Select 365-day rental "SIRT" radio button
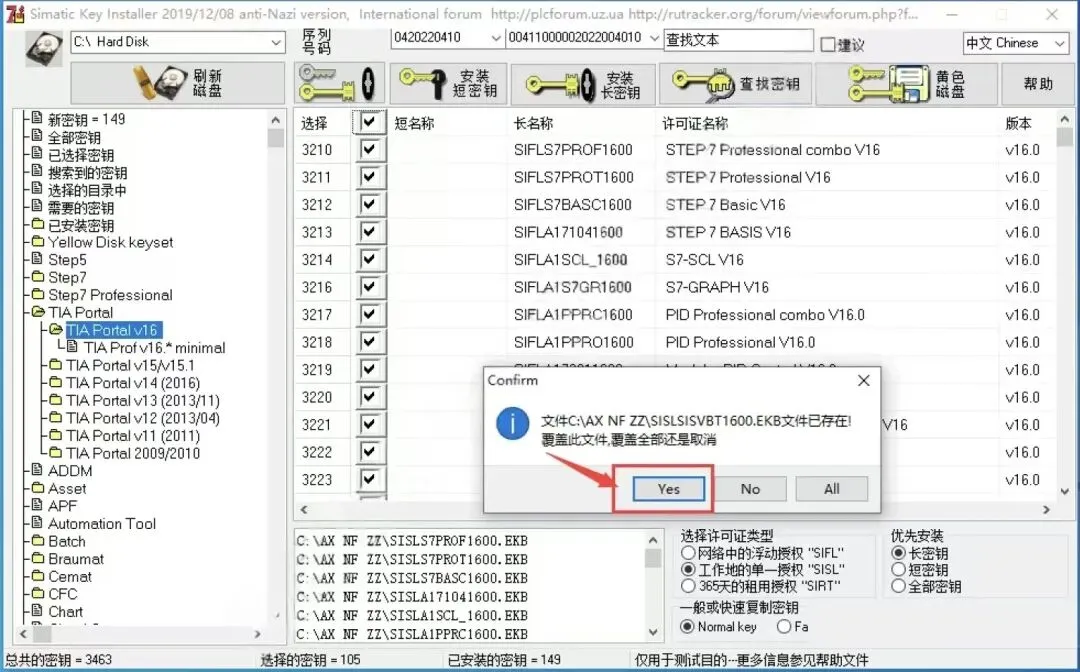Viewport: 1080px width, 672px height. coord(687,586)
